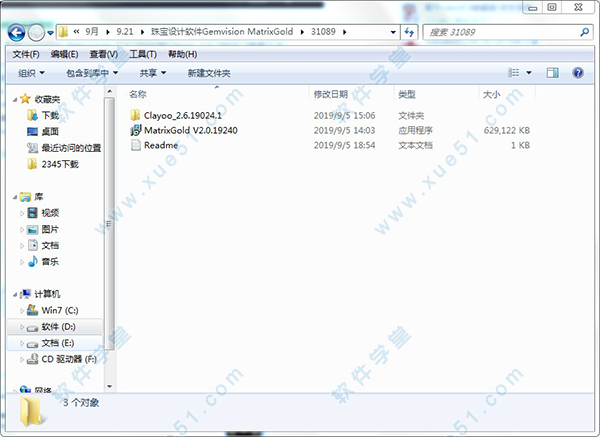This screenshot has width=600, height=437.
Task: Open the 编辑(E) menu
Action: tap(64, 54)
